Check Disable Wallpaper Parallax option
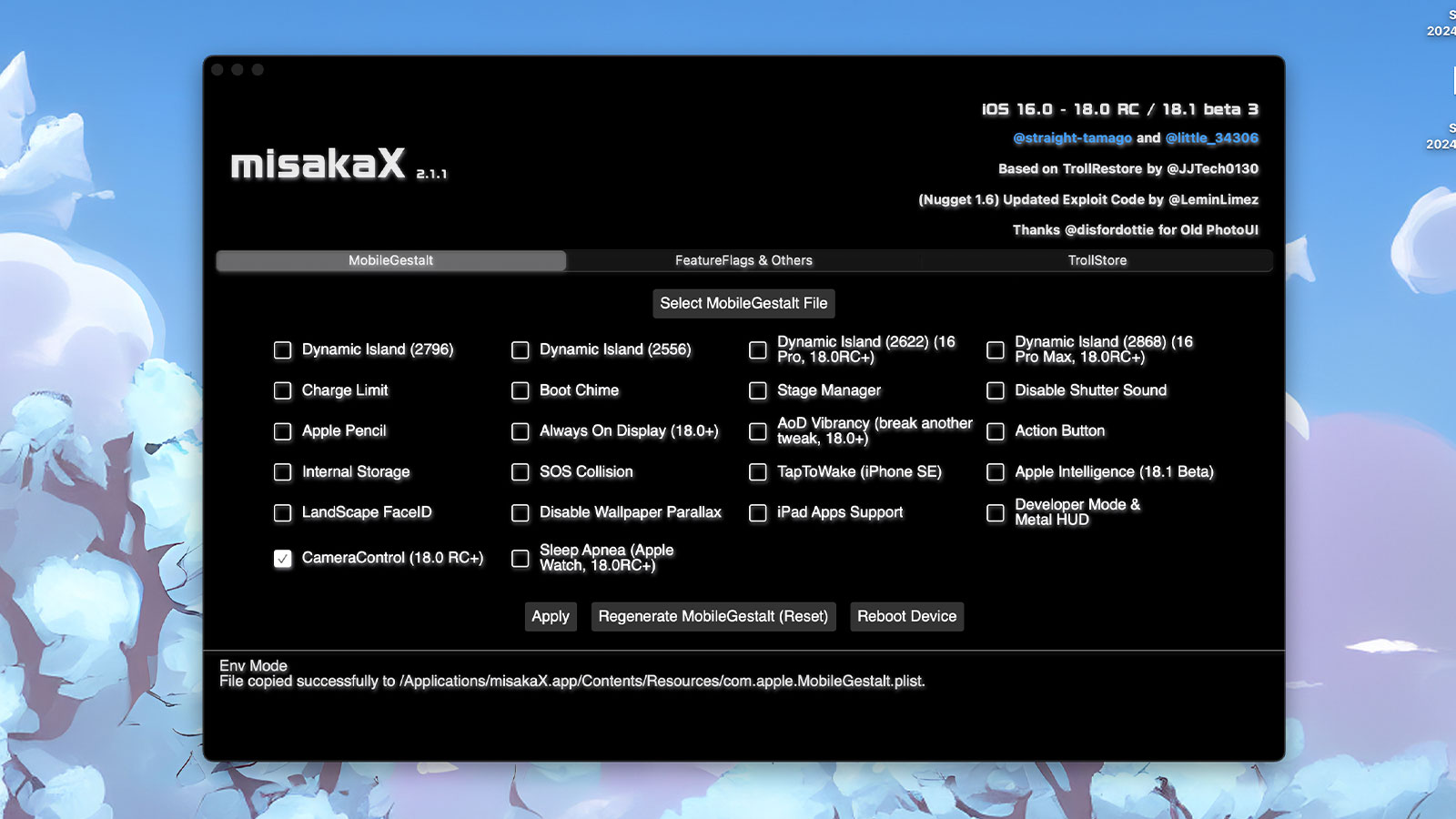1456x819 pixels. (x=521, y=513)
